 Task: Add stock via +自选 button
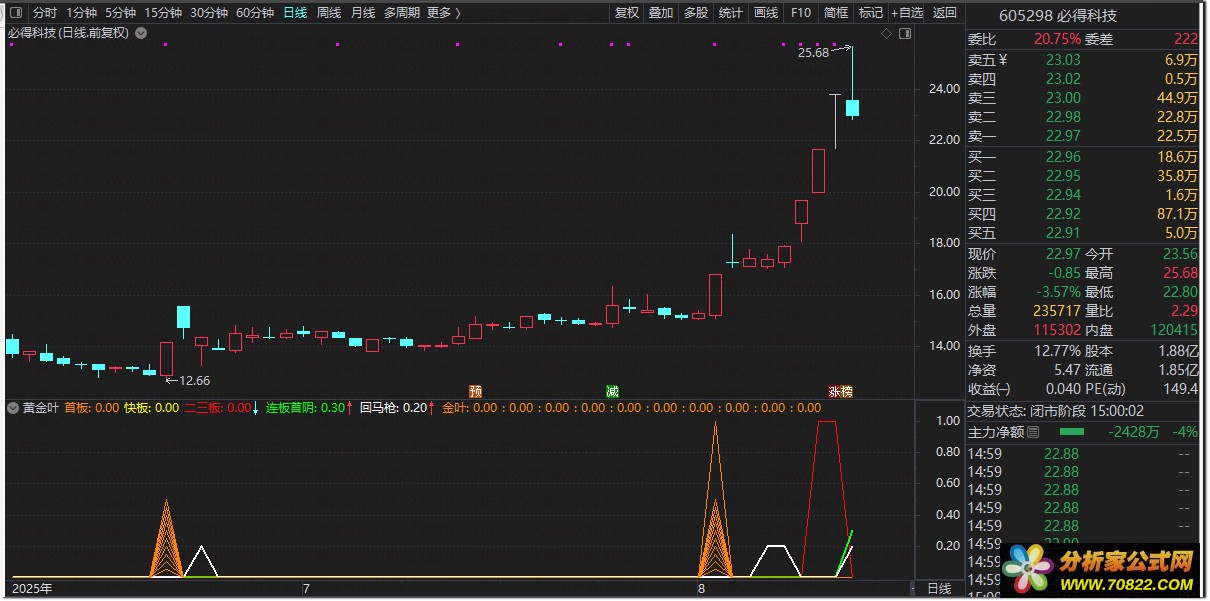[906, 13]
